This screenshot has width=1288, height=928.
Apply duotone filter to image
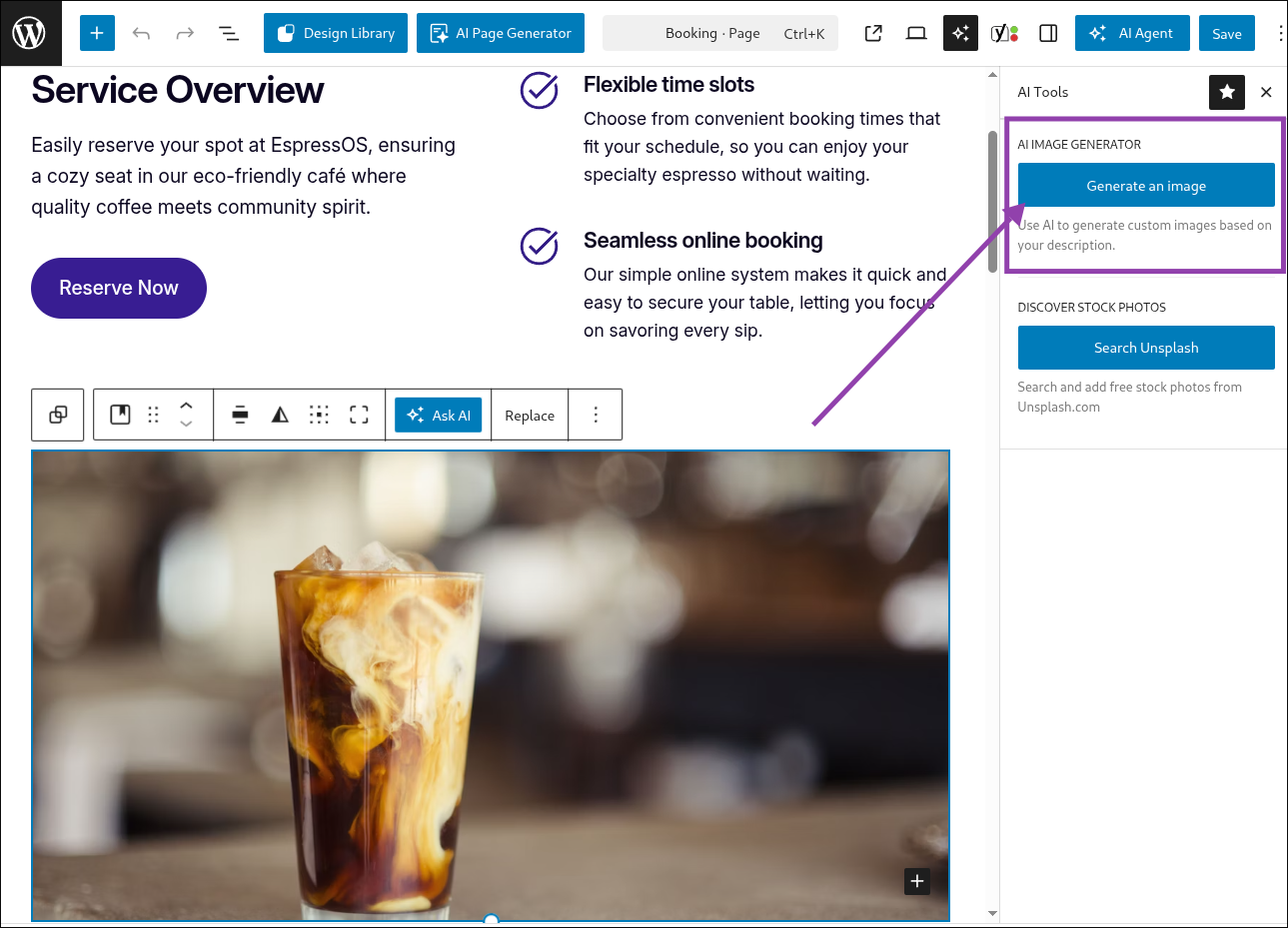pos(280,415)
